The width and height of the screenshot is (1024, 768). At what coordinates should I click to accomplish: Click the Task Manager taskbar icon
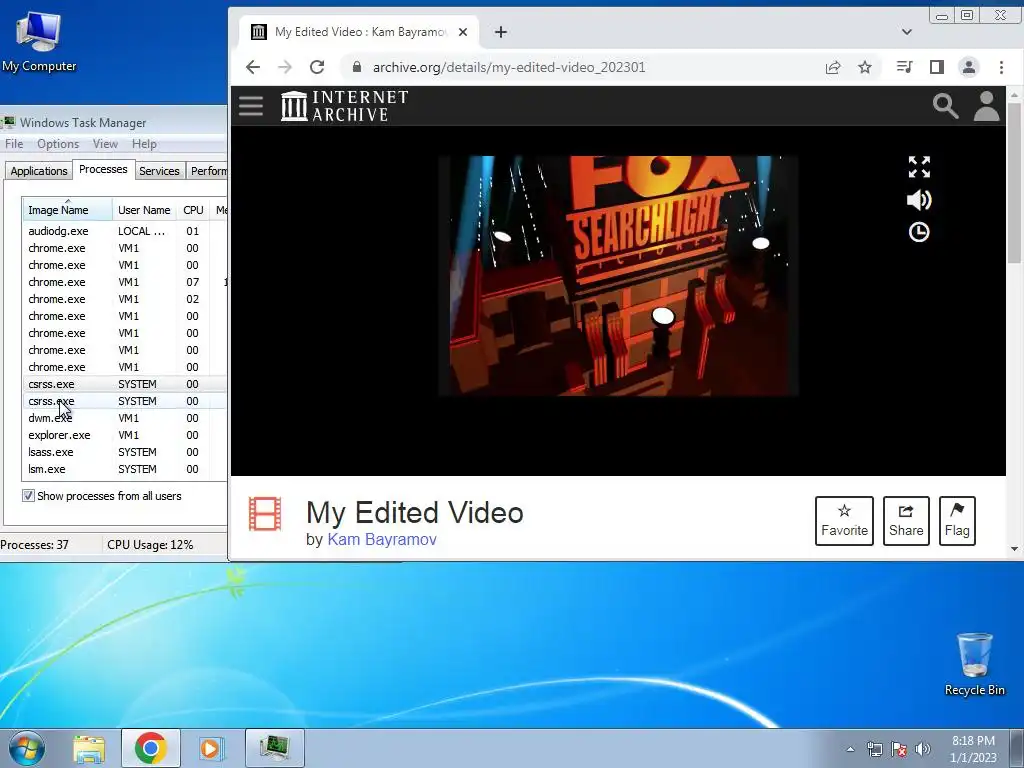click(275, 748)
